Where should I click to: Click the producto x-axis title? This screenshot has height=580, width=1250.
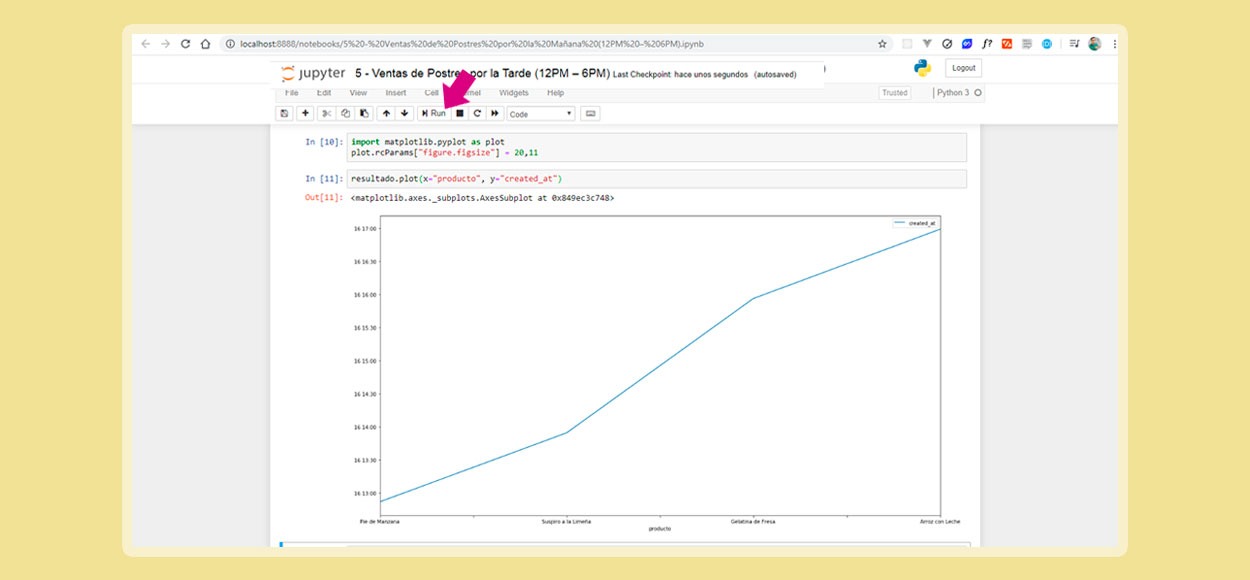[660, 529]
